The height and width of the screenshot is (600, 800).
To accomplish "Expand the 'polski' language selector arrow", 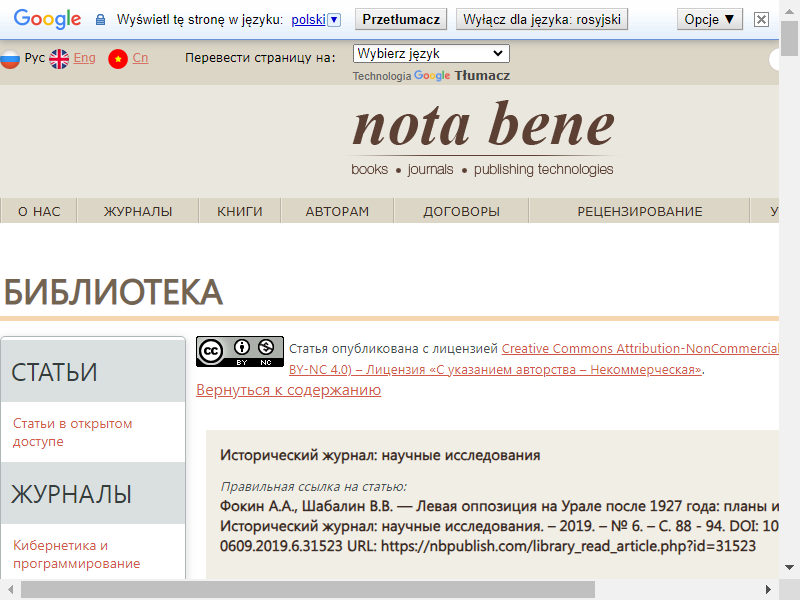I will pyautogui.click(x=334, y=20).
